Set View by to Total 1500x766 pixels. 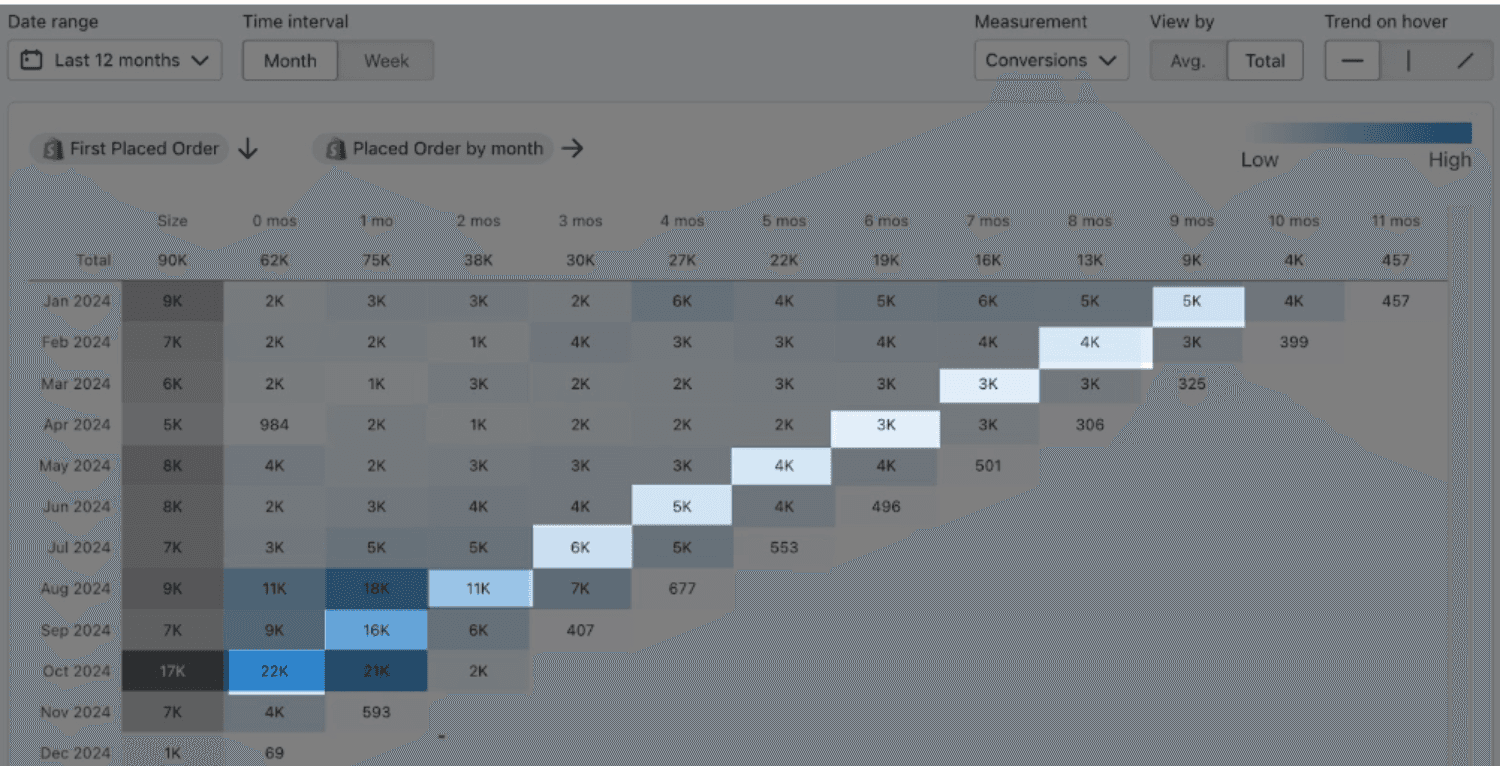click(x=1265, y=61)
